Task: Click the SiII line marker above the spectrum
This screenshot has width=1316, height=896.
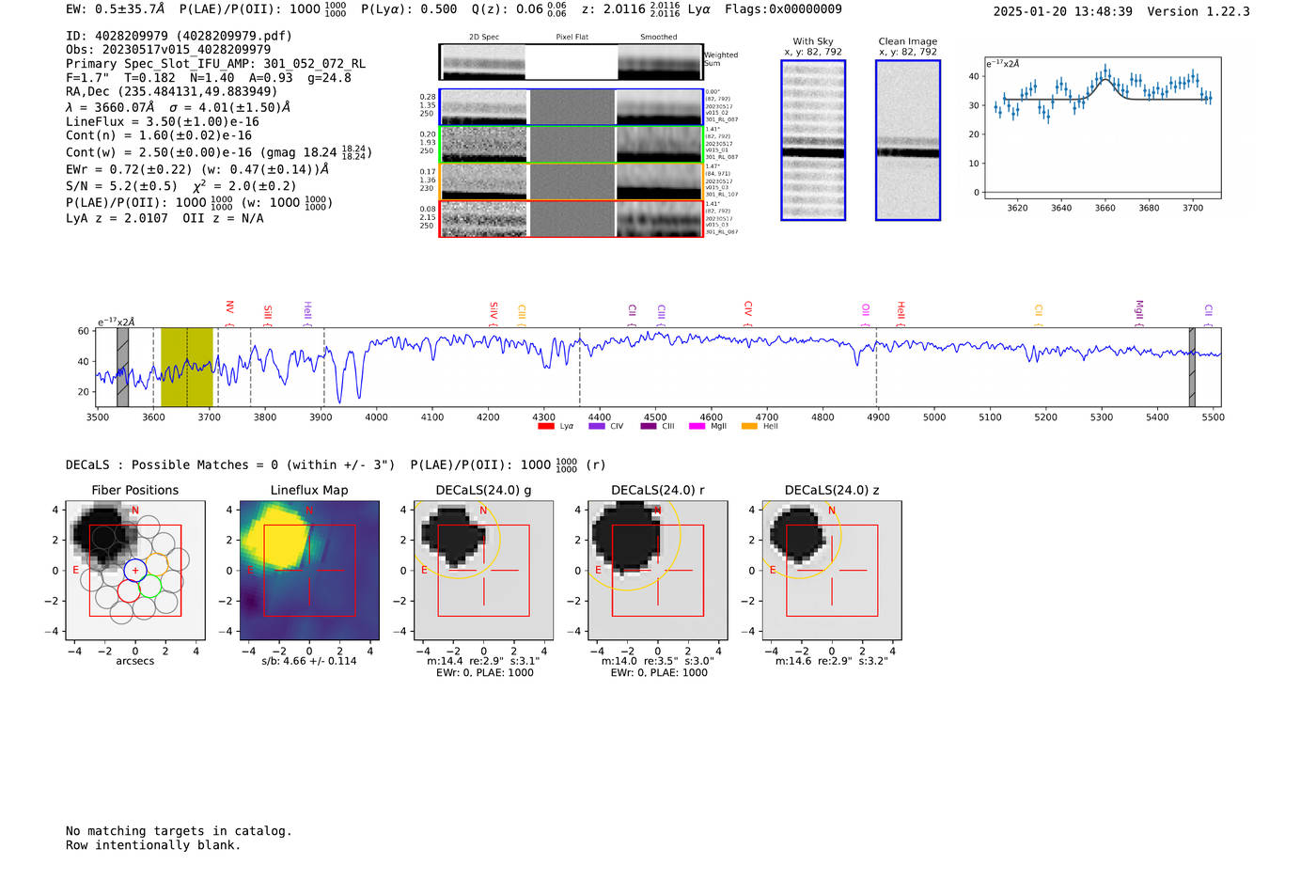Action: click(268, 314)
